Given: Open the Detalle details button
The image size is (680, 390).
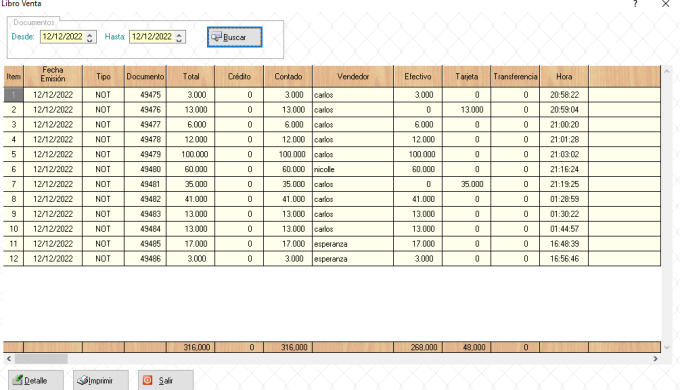Looking at the screenshot, I should [x=36, y=380].
